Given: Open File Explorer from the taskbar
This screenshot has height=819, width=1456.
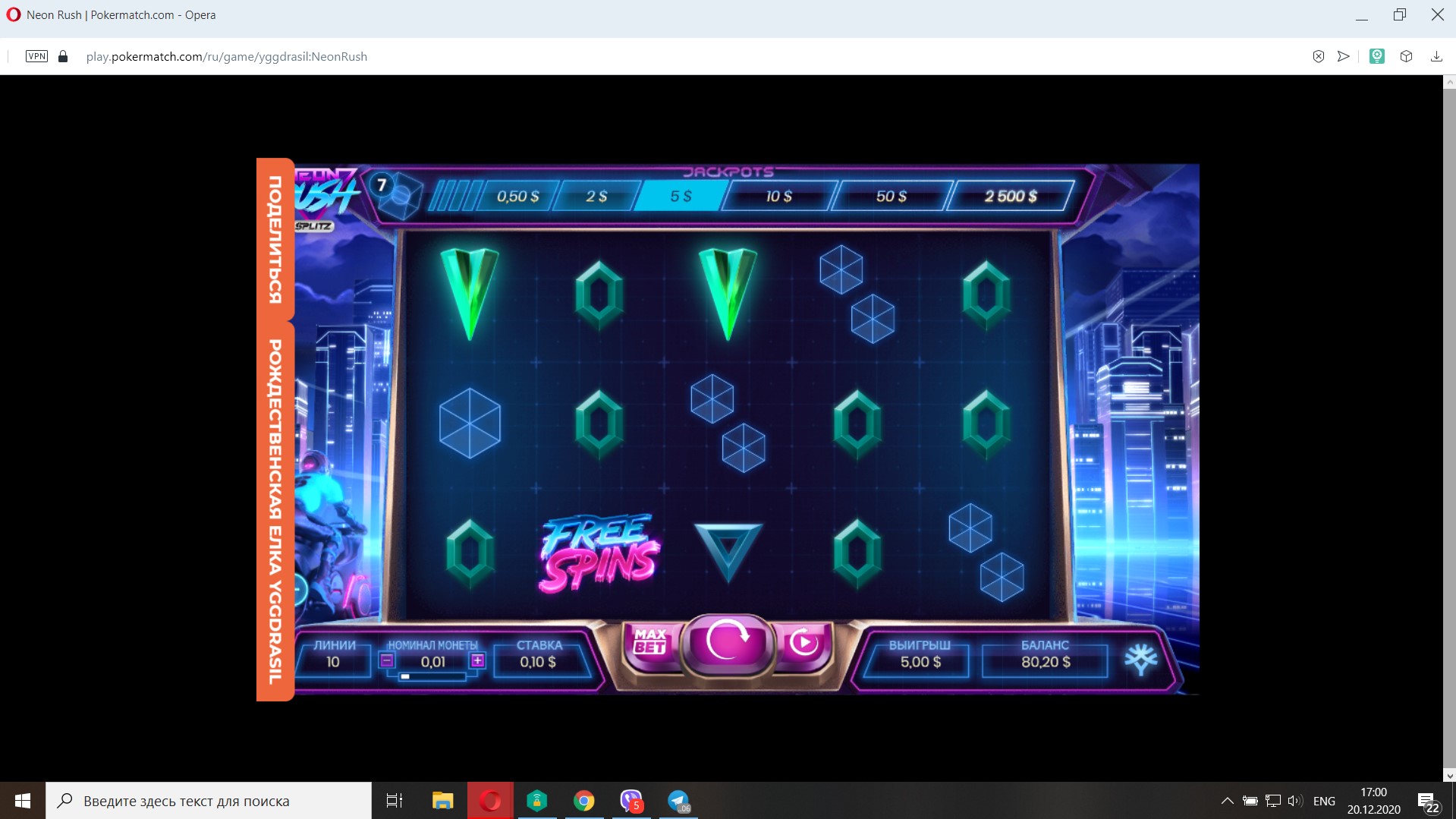Looking at the screenshot, I should click(x=442, y=801).
